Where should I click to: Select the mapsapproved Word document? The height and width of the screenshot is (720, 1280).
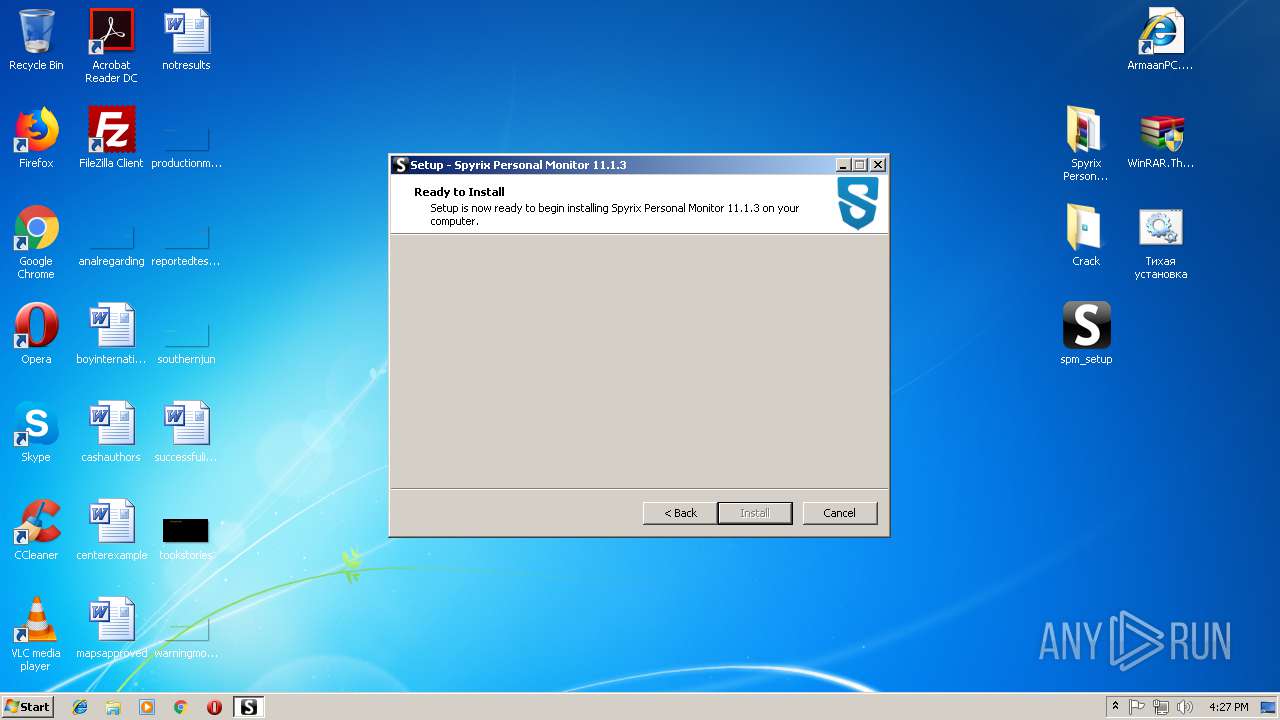[111, 629]
